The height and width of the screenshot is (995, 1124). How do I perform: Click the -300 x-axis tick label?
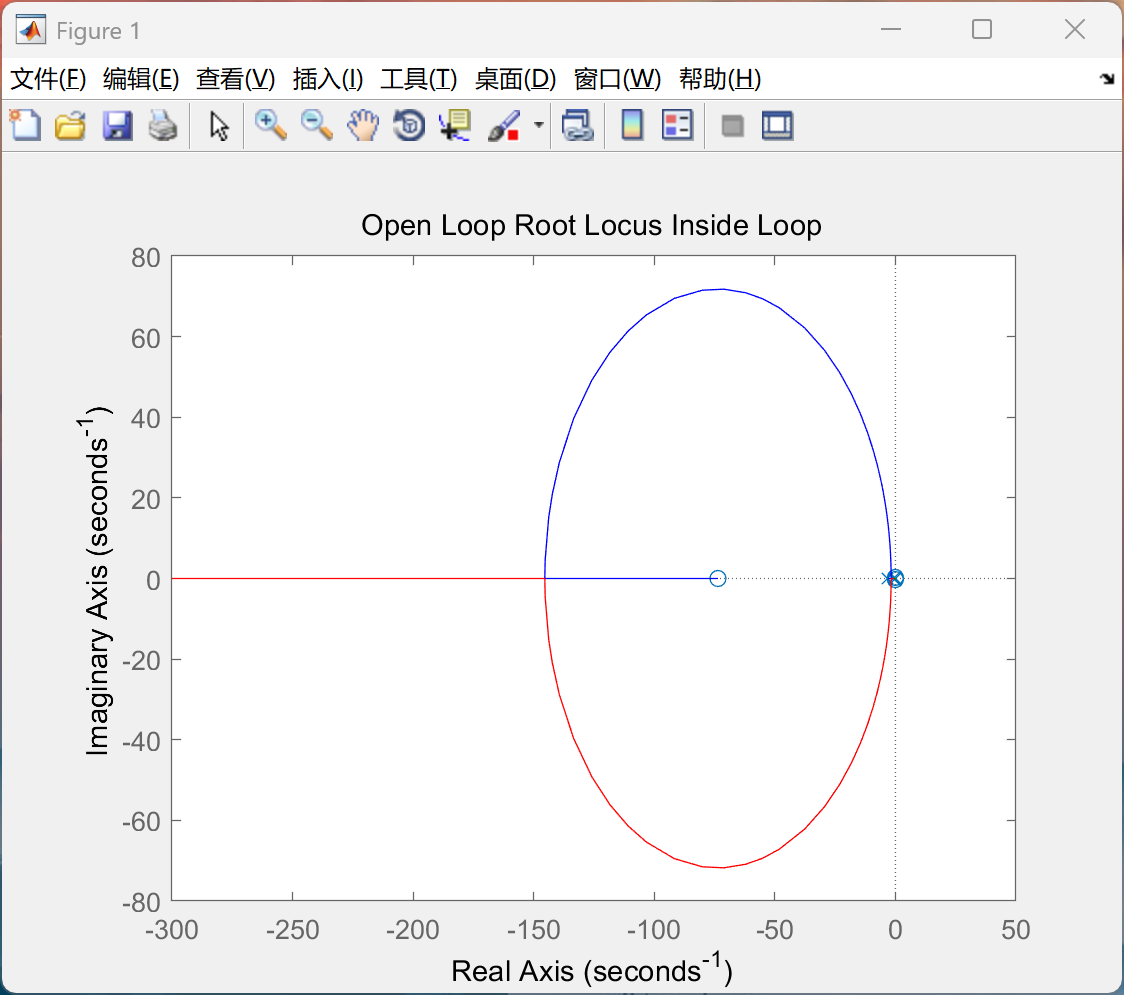[171, 930]
